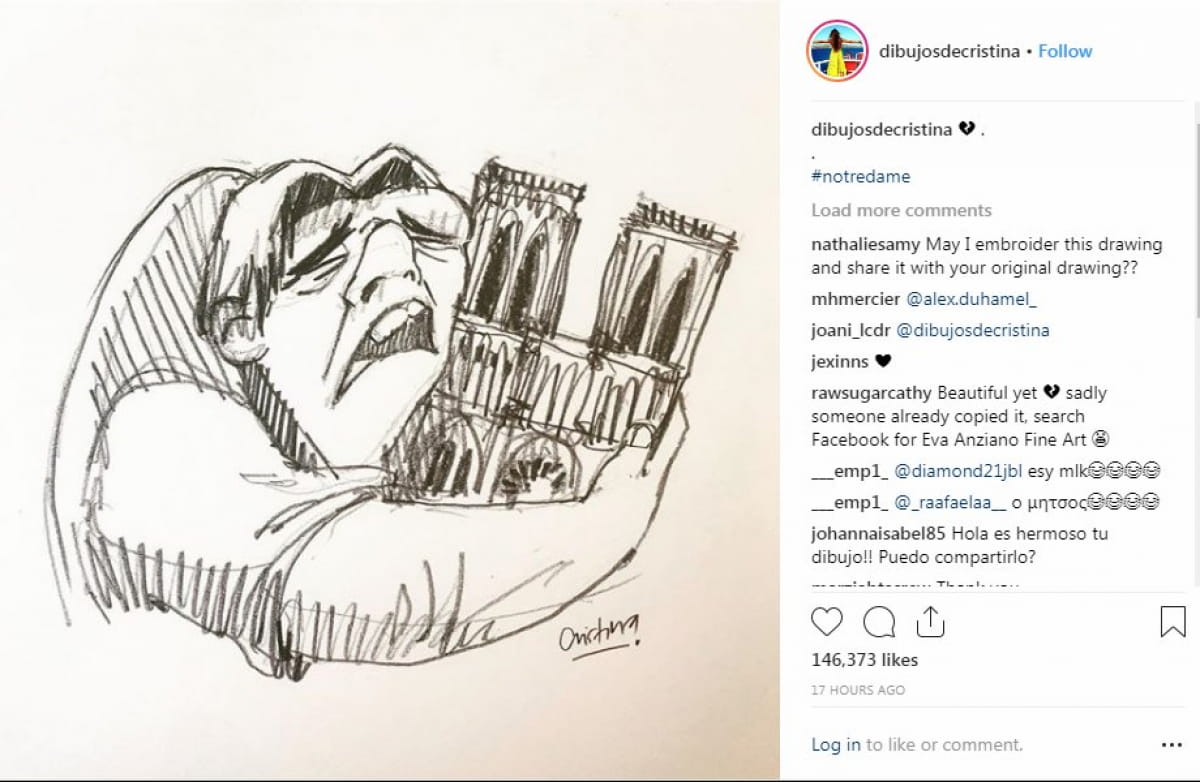
Task: Open the dibujosdecristina profile avatar
Action: click(837, 51)
